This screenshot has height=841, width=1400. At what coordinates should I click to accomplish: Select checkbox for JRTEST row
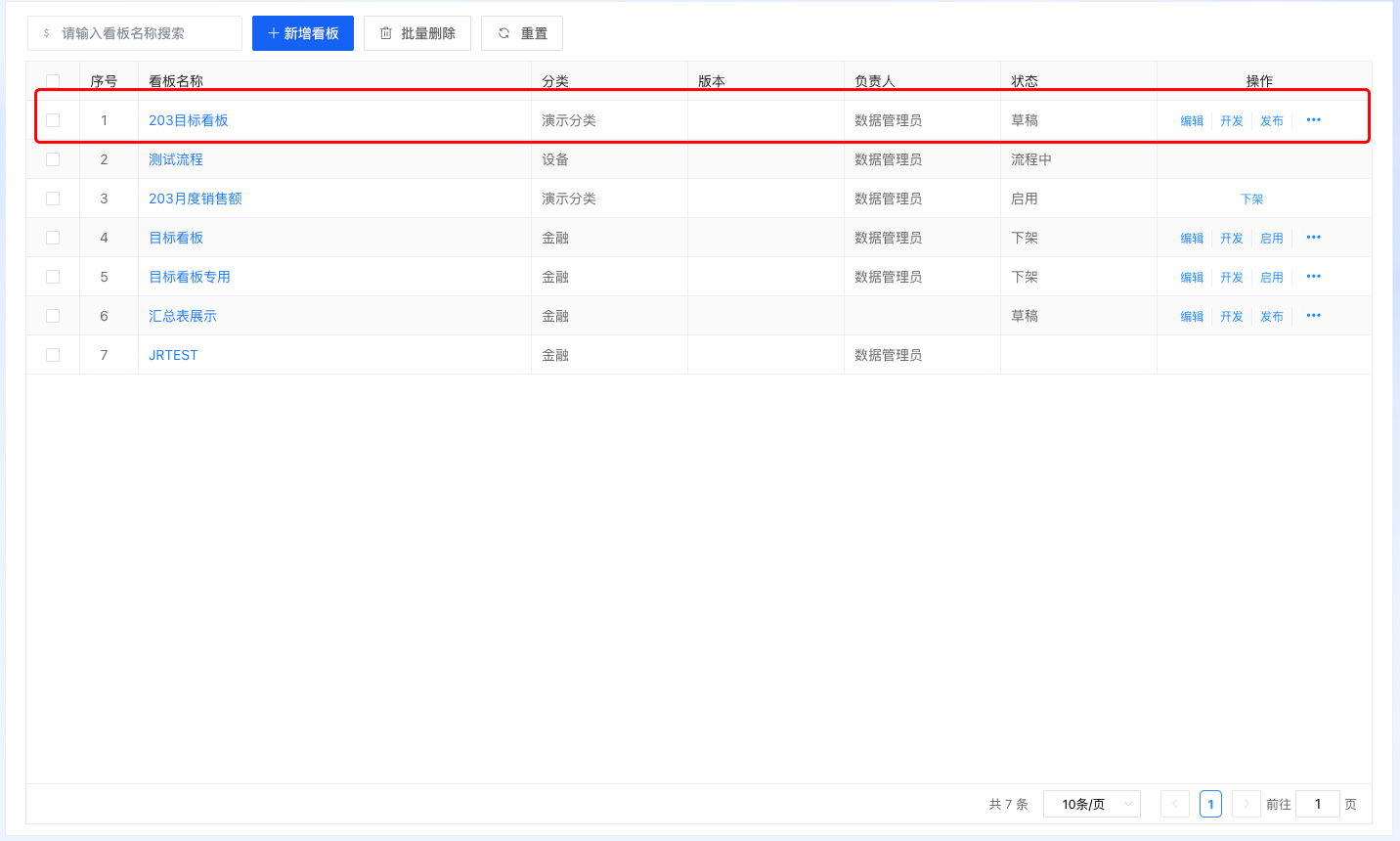pyautogui.click(x=53, y=355)
